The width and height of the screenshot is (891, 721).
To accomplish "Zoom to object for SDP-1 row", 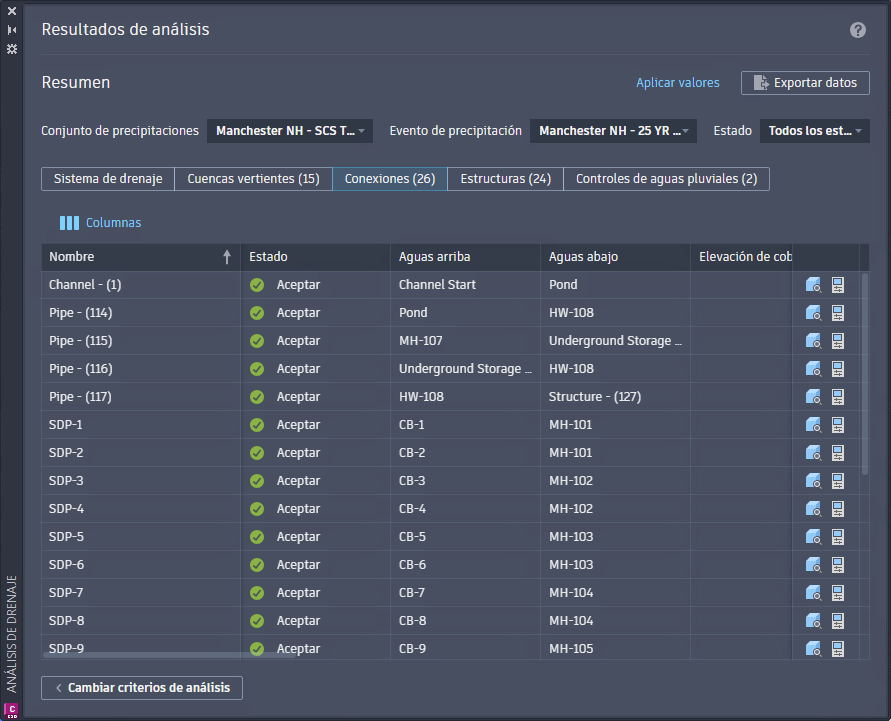I will coord(813,424).
